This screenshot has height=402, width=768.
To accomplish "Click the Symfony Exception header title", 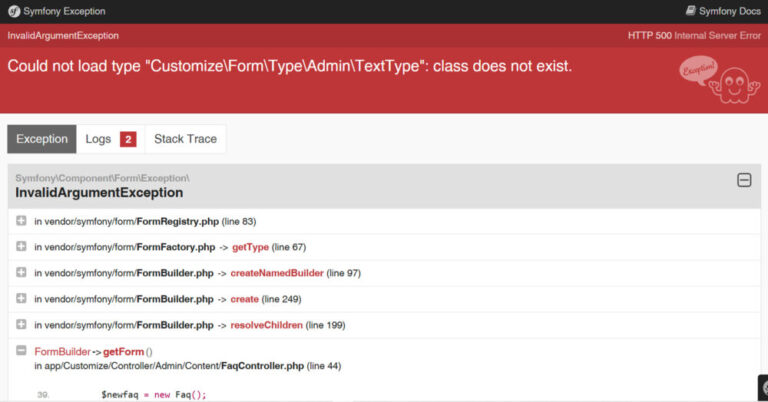I will point(64,11).
